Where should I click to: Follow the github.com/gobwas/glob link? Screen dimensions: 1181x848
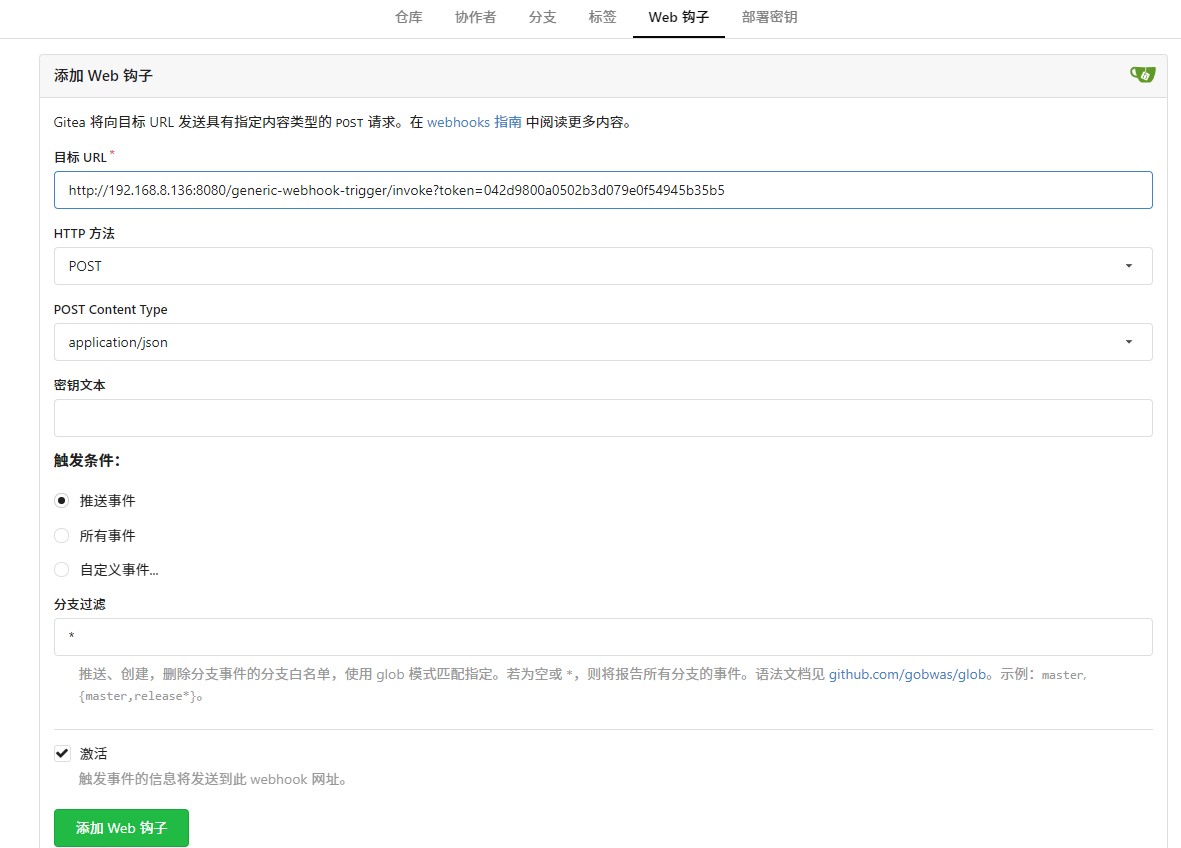tap(907, 674)
